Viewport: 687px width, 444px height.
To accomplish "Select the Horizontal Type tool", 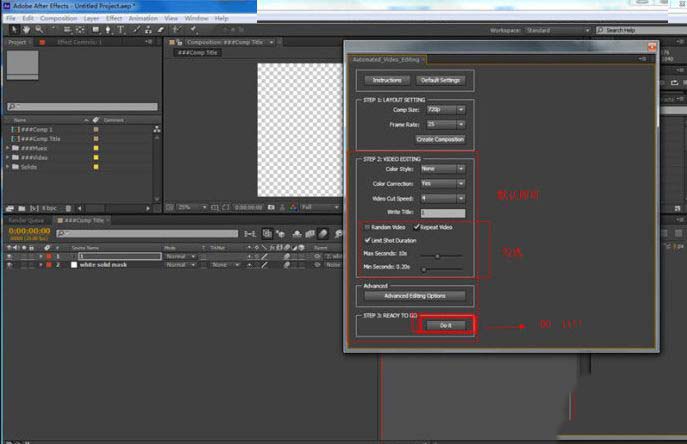I will pyautogui.click(x=119, y=30).
